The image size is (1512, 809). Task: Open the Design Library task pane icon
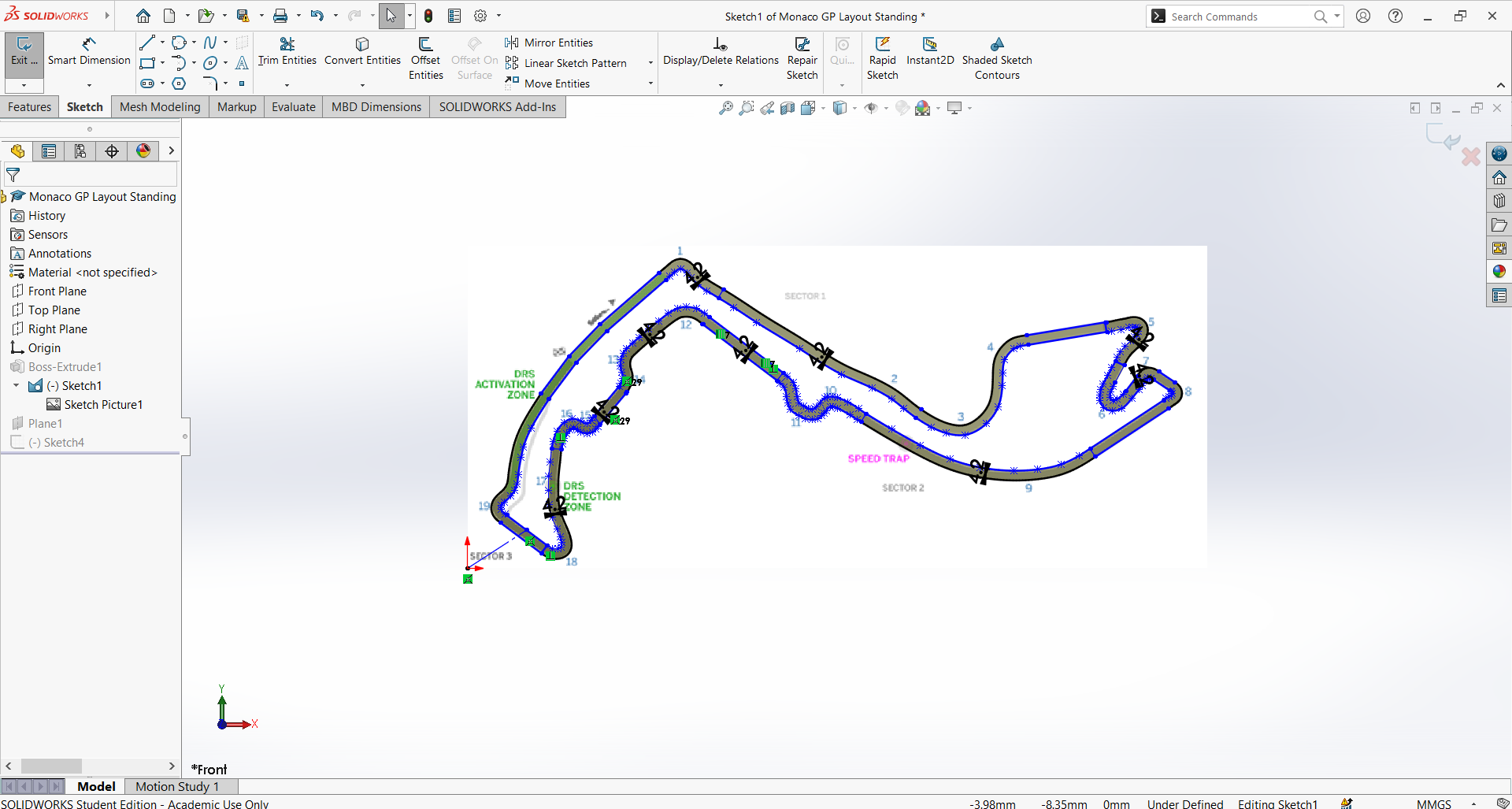point(1499,201)
